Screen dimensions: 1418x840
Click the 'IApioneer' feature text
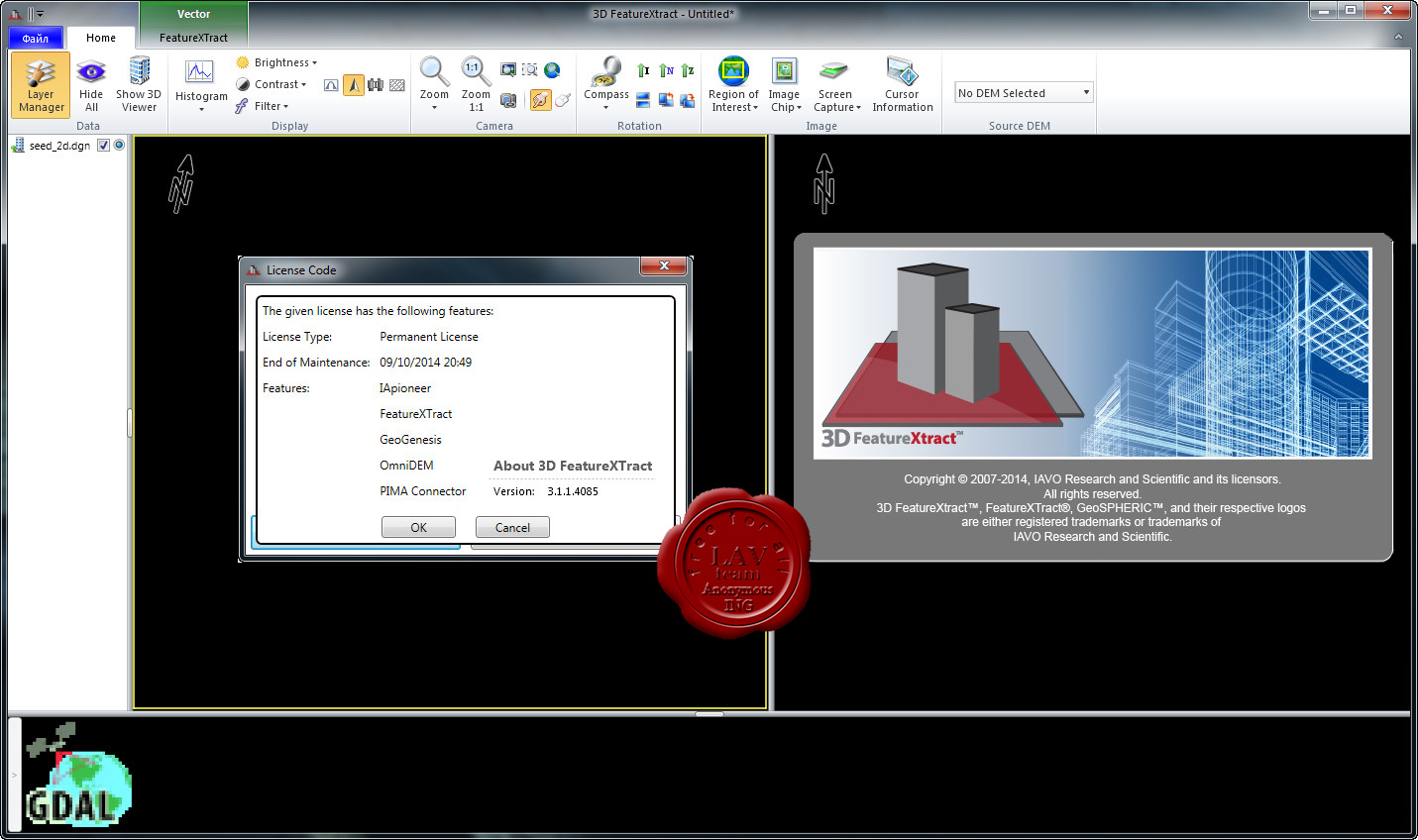point(405,388)
